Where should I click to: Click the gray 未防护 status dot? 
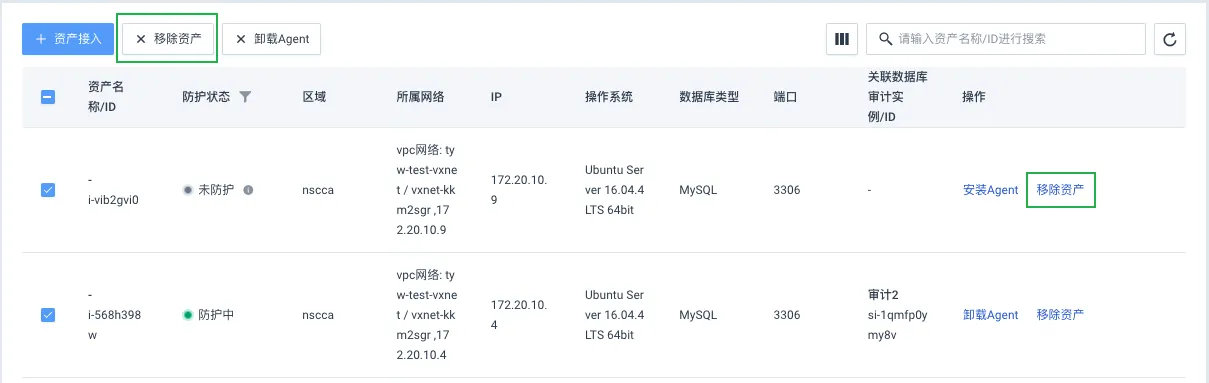pos(187,189)
